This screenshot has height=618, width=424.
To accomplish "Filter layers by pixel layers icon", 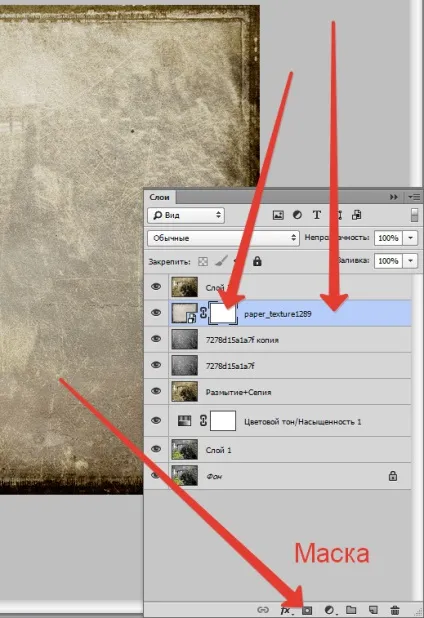I will coord(278,215).
